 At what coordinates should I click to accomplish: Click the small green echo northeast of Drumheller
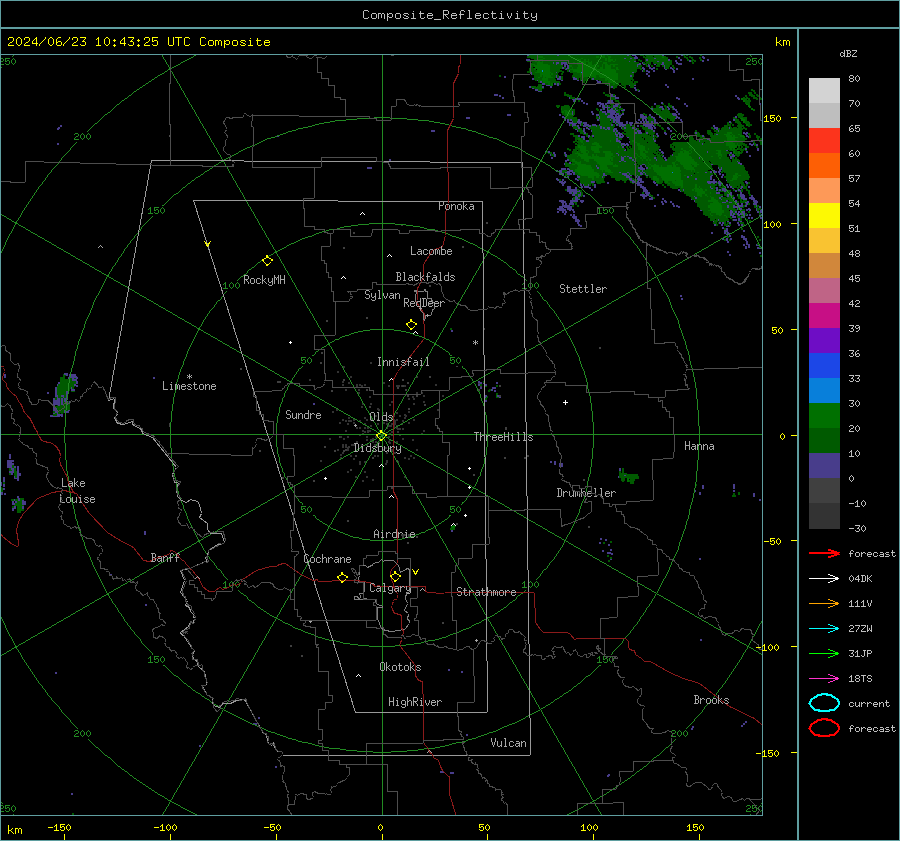point(628,476)
